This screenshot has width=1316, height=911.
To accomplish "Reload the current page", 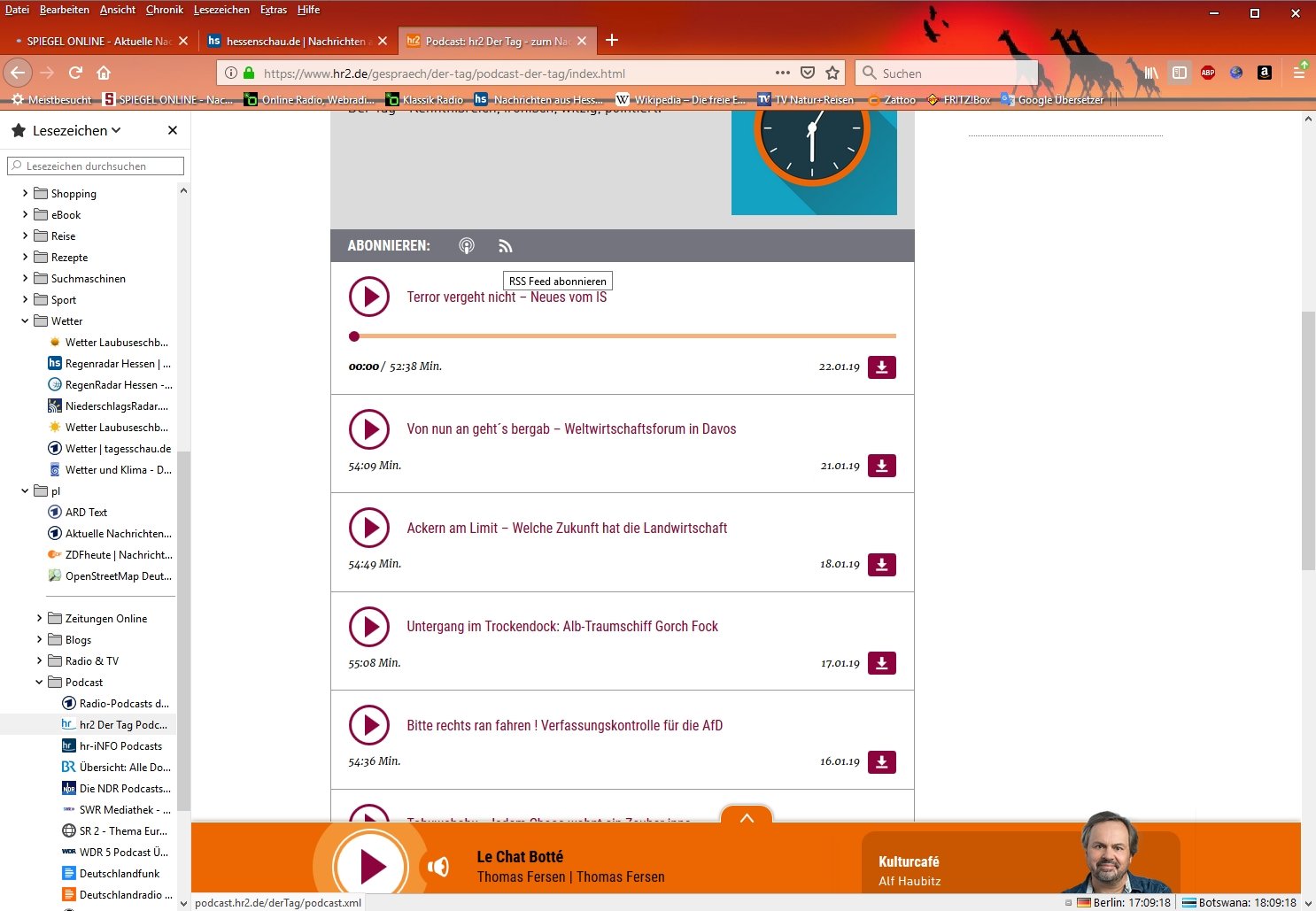I will pos(76,73).
